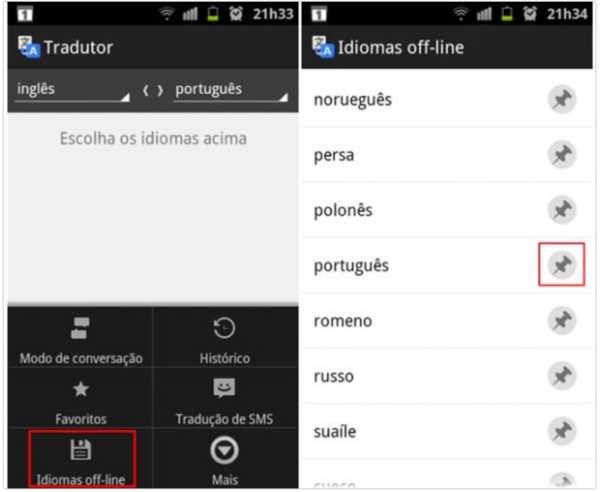Tap the swap languages arrows icon

(153, 90)
